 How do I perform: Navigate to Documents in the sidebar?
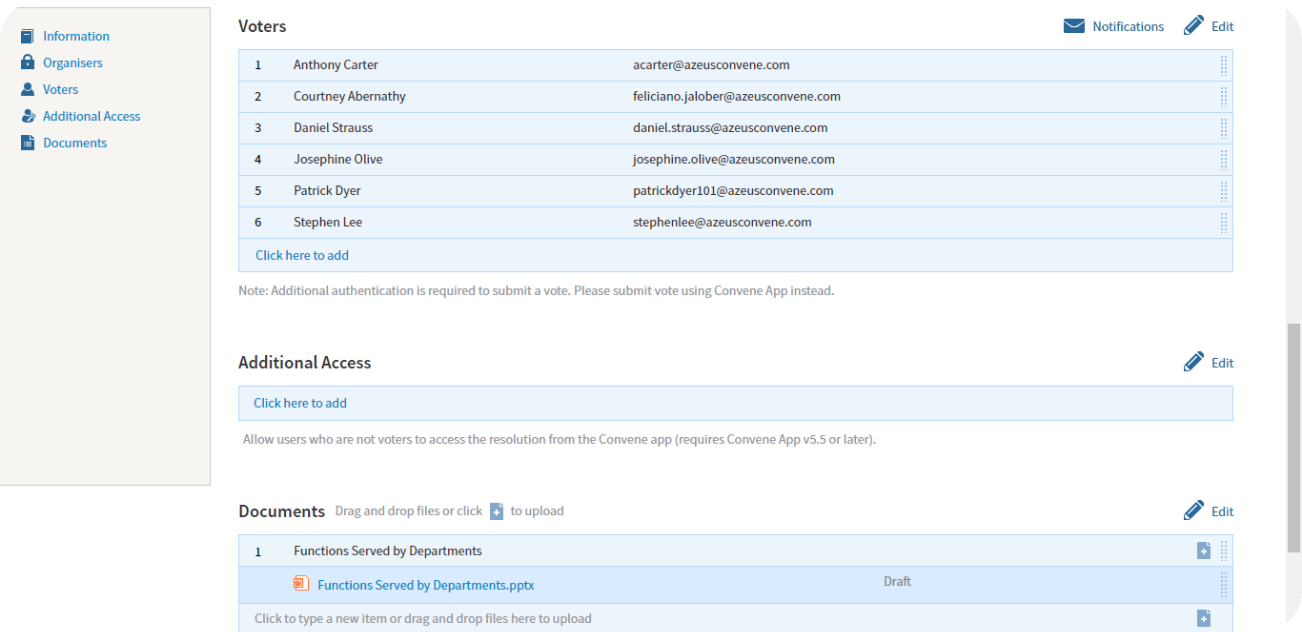pyautogui.click(x=74, y=143)
